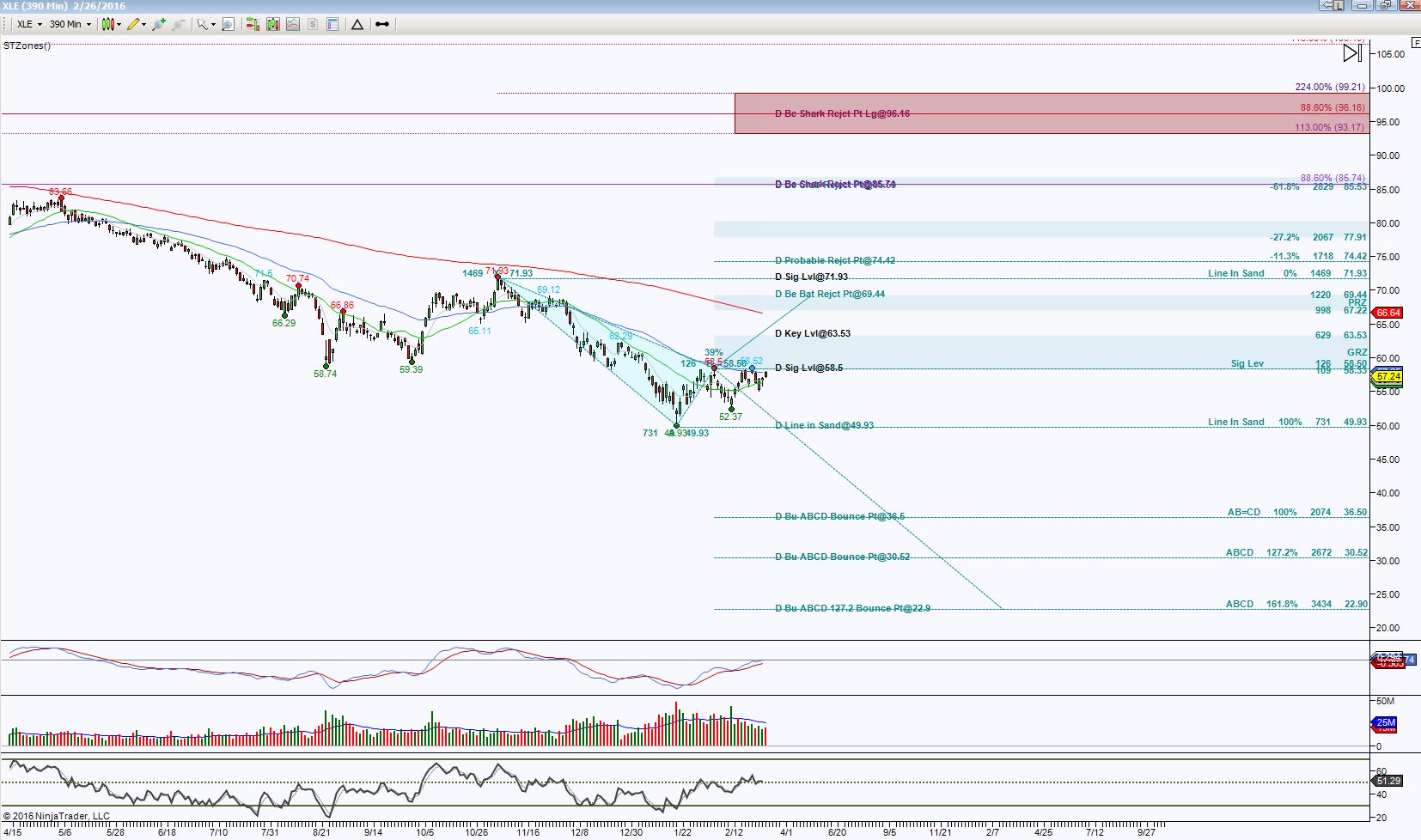Open the XLE instrument selector dropdown
The width and height of the screenshot is (1421, 840).
pos(30,24)
